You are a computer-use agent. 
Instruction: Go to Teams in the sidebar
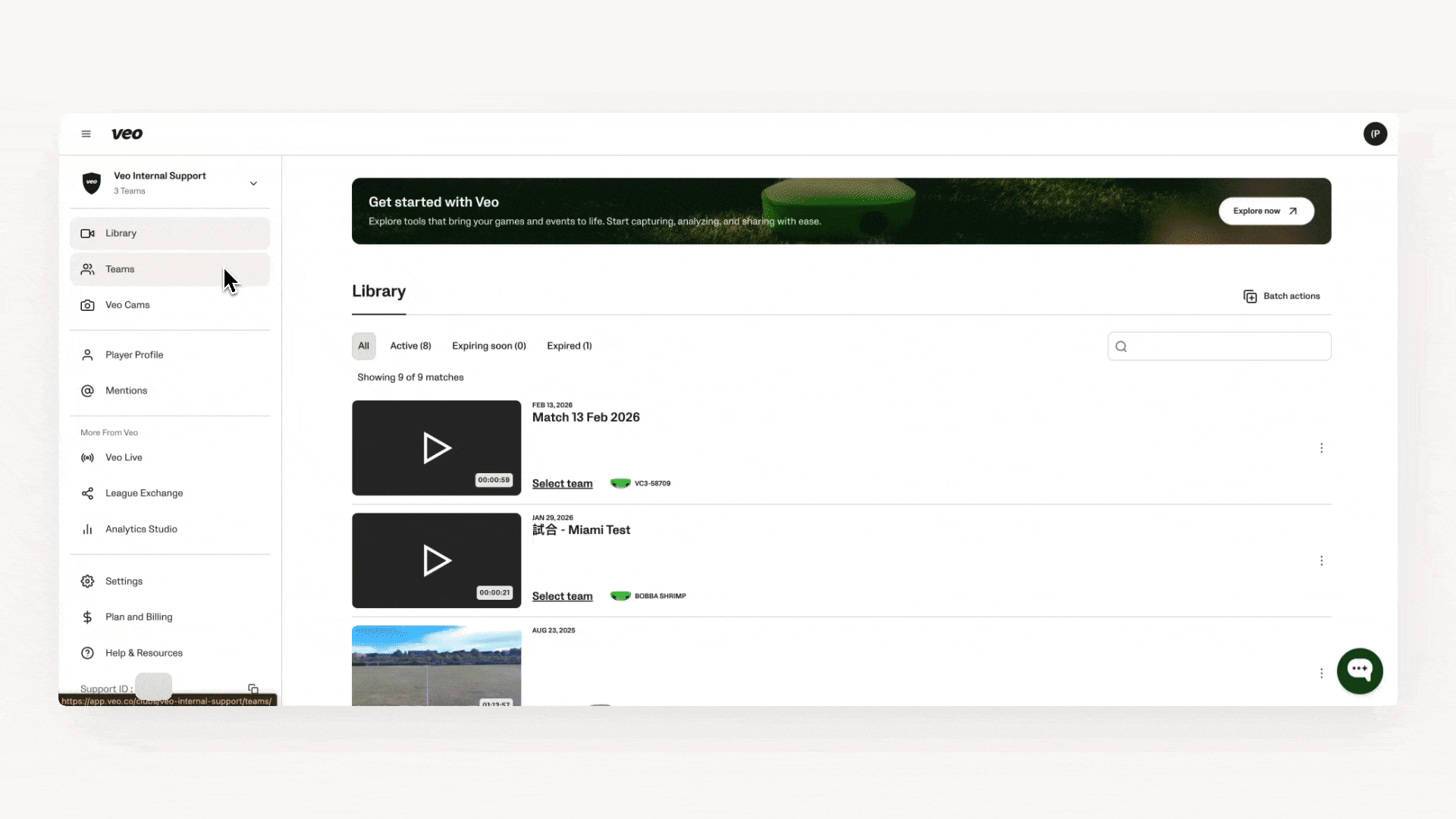coord(170,269)
